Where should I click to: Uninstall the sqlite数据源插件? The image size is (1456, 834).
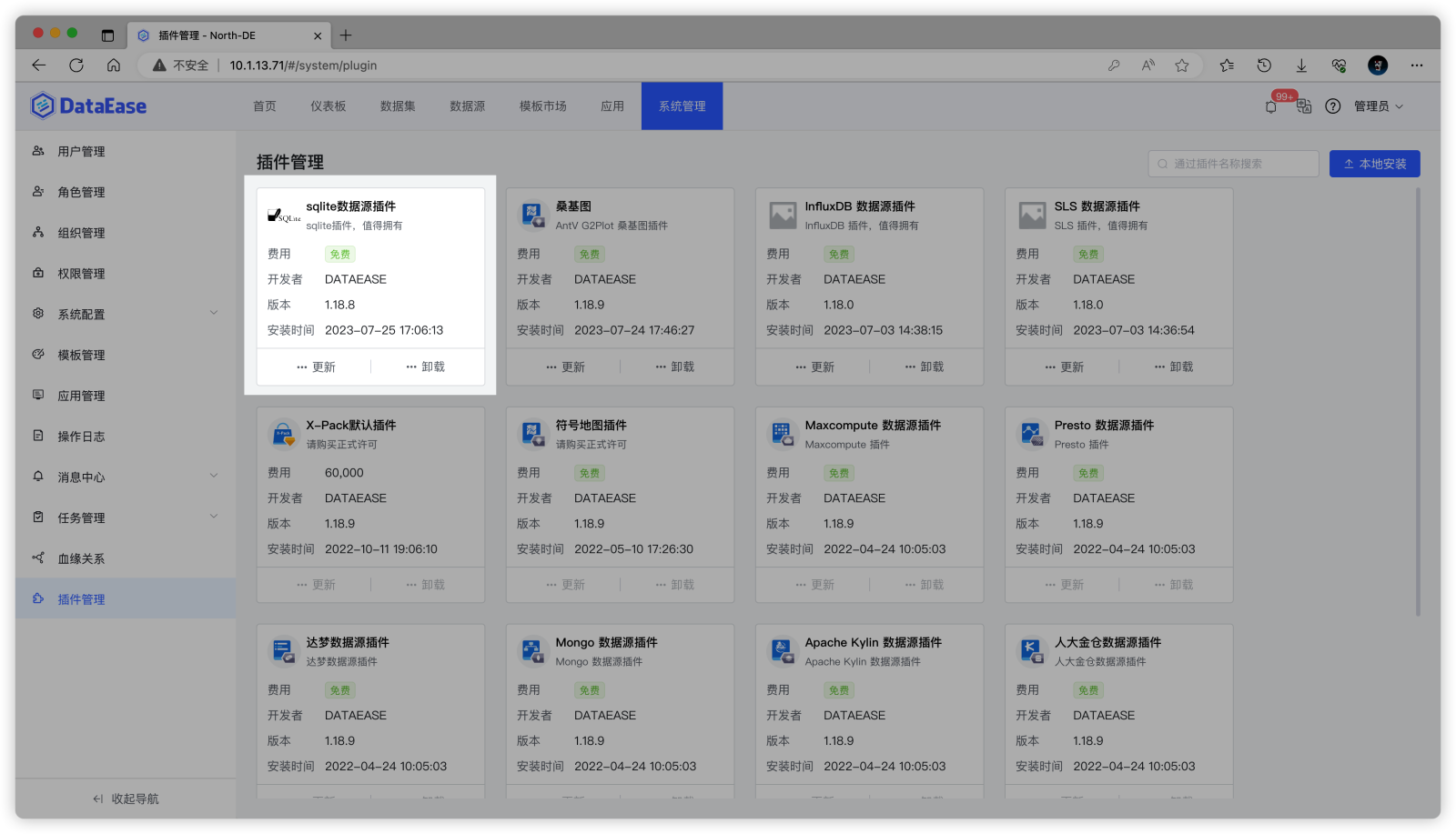425,367
